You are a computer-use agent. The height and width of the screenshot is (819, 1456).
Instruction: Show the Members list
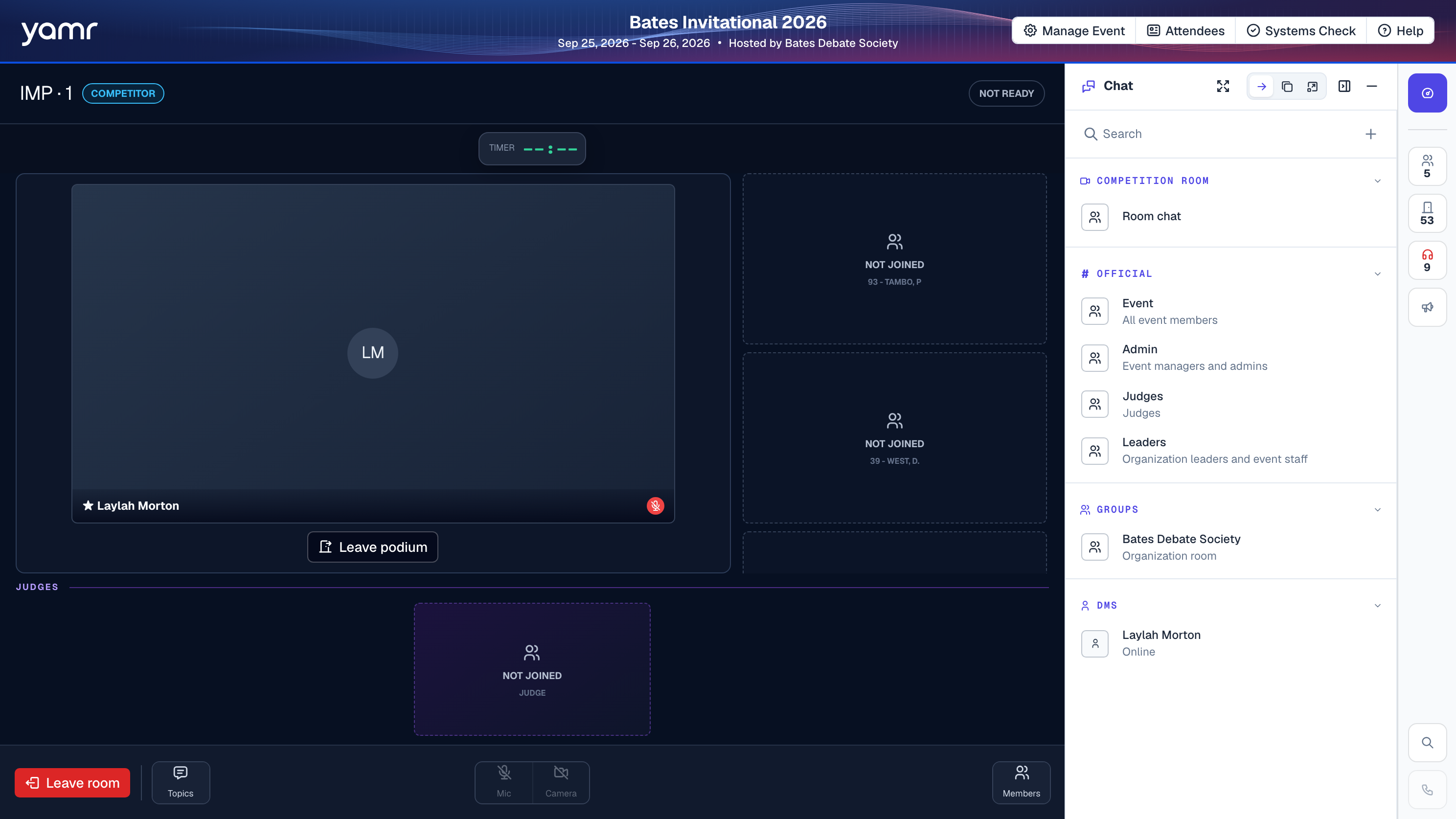coord(1021,782)
